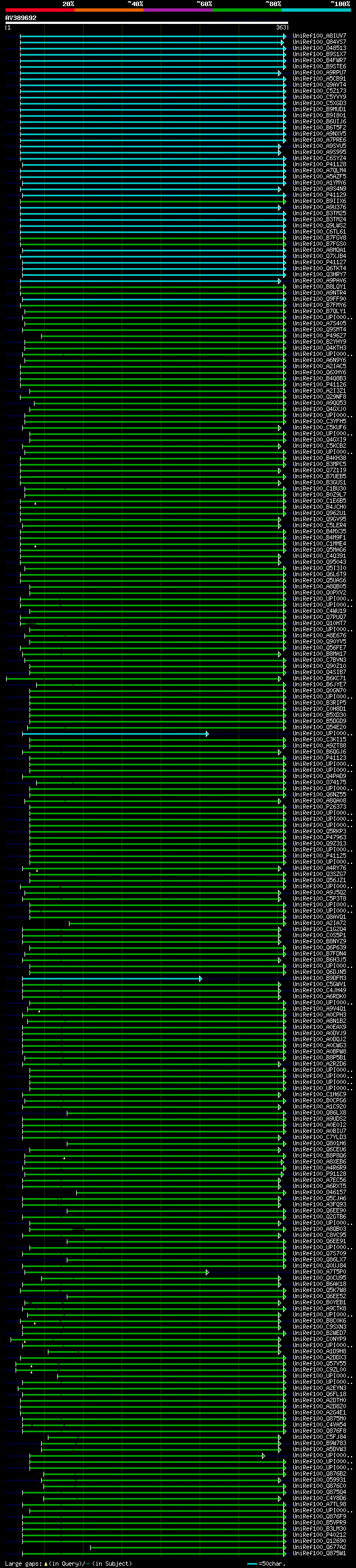356x1568 pixels.
Task: Click hit name UniRef100_A7S405
Action: coord(319,323)
